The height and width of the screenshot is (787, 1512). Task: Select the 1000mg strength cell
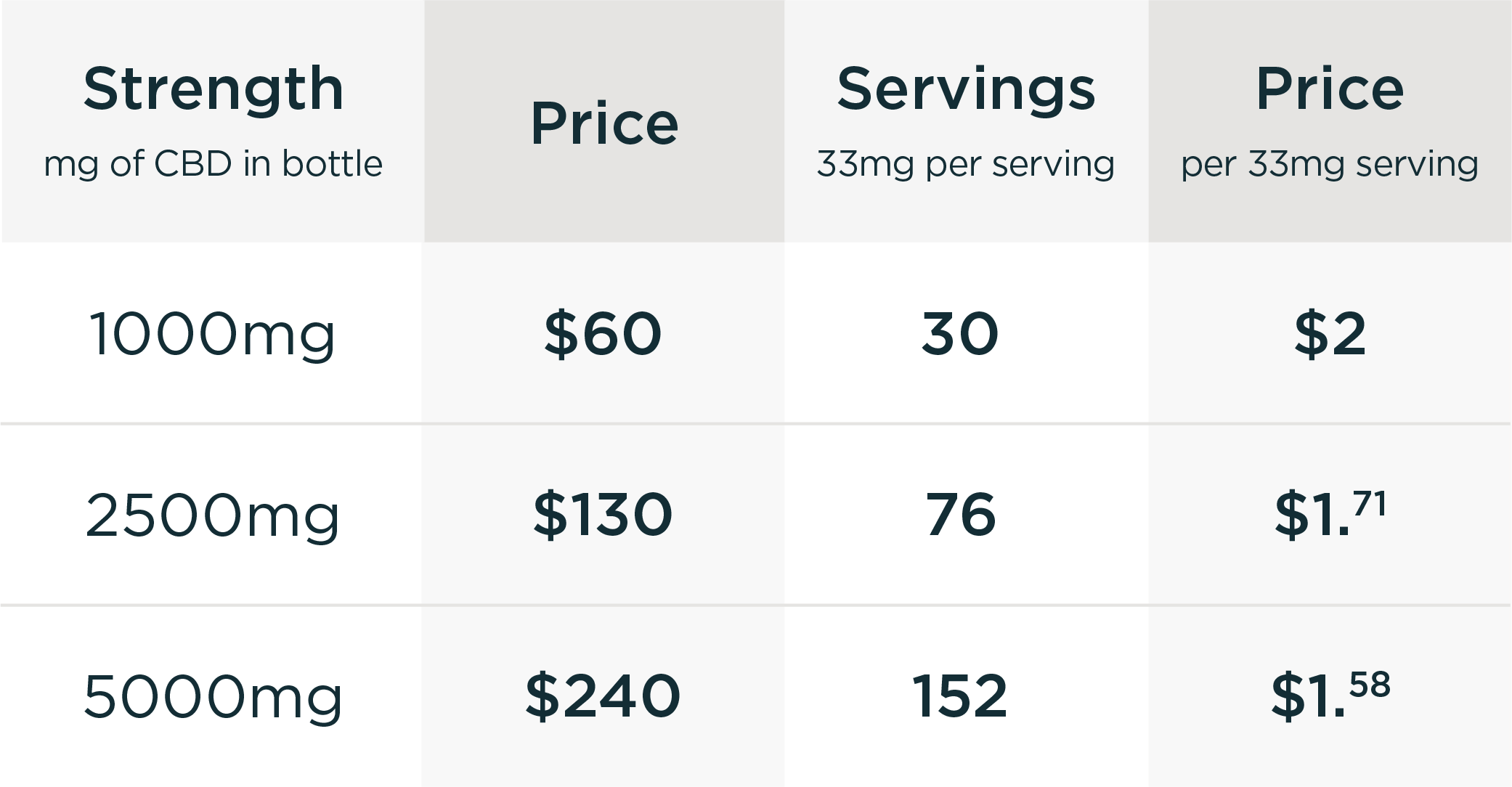coord(212,334)
